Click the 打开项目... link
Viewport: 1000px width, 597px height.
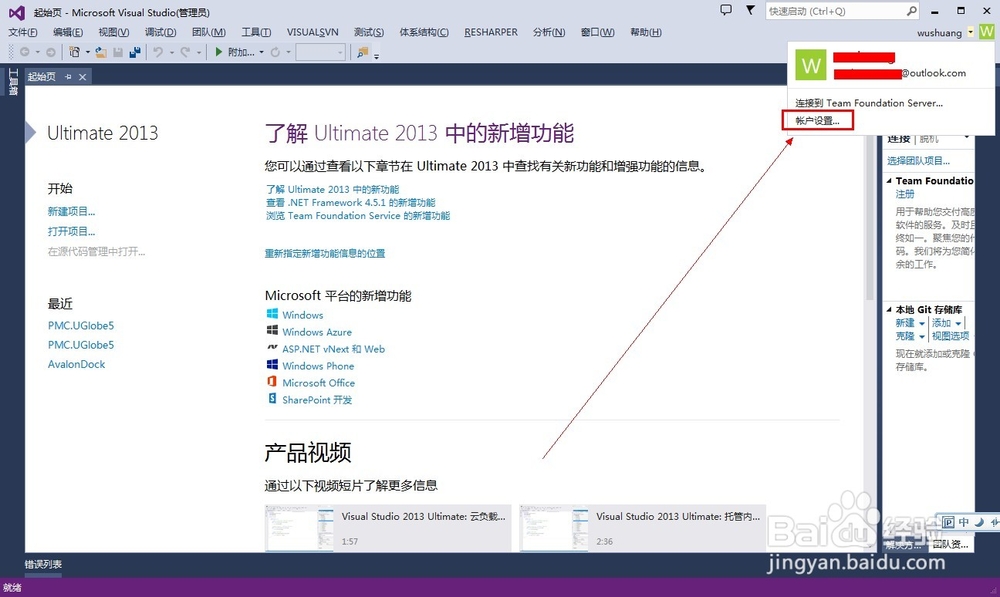coord(71,231)
